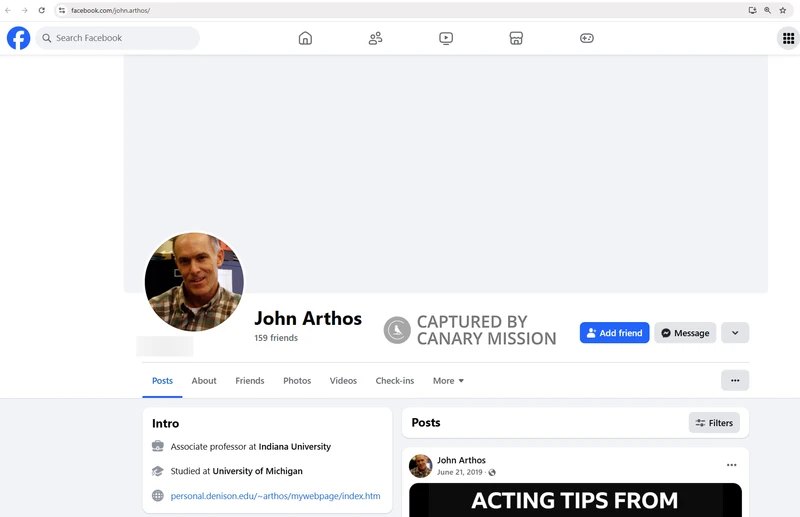Open the Facebook logo home link
Screen dimensions: 800x517
[x=18, y=38]
